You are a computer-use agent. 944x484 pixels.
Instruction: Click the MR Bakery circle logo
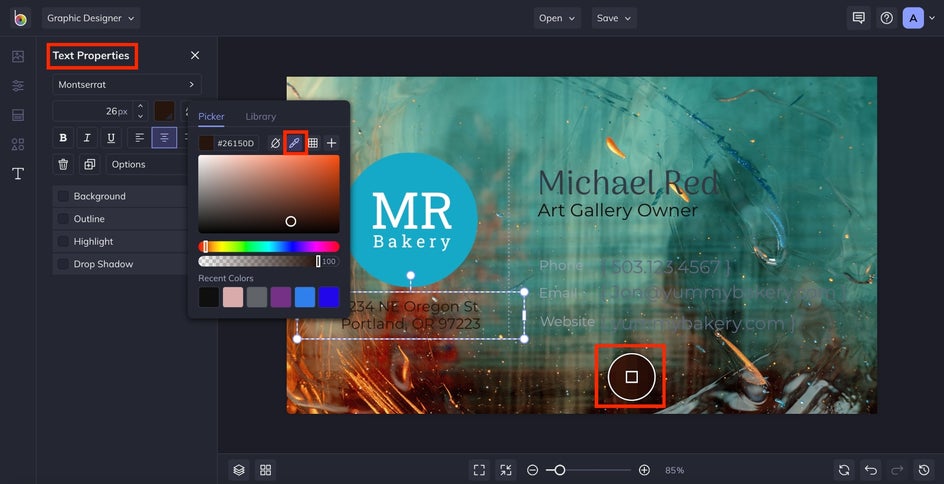[412, 220]
